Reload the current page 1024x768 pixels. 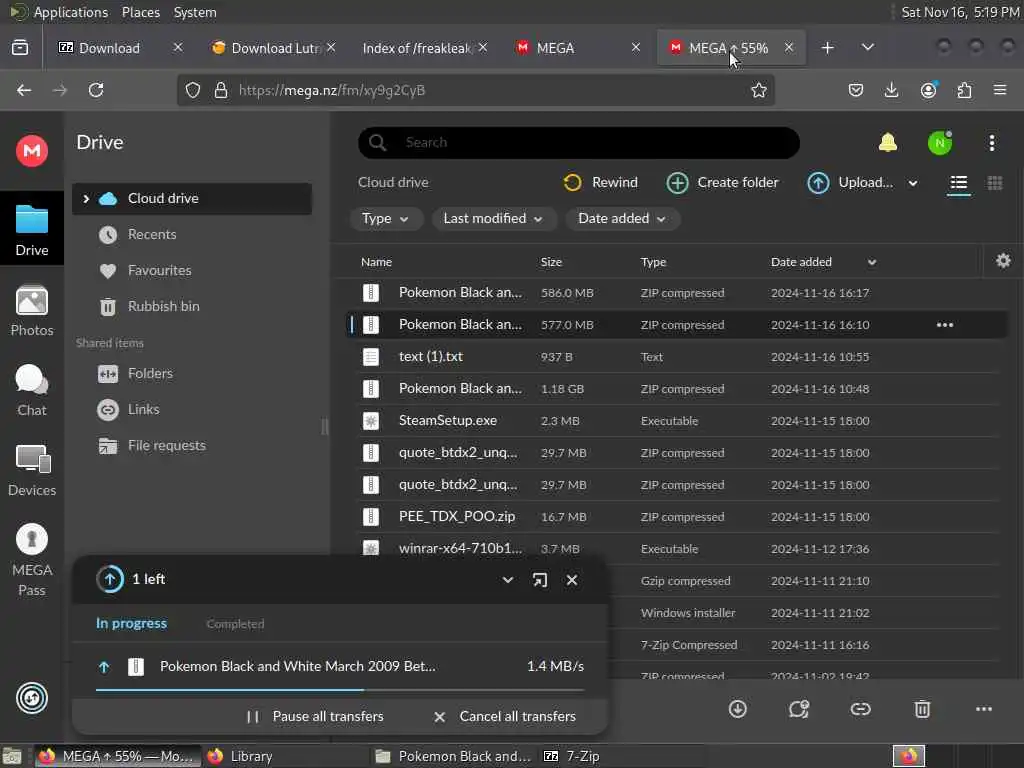(x=96, y=90)
